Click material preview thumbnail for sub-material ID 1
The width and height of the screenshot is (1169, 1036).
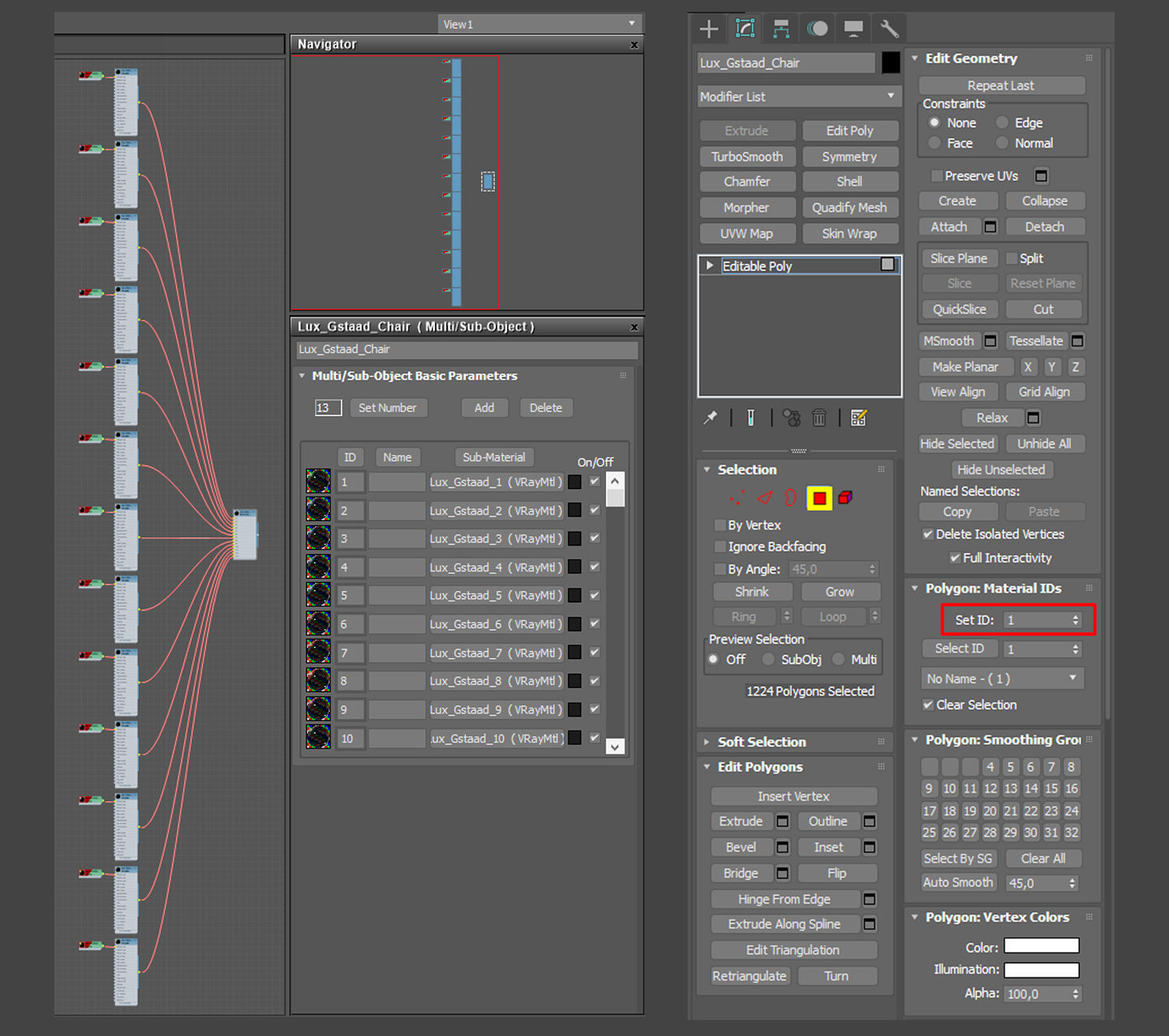point(318,481)
